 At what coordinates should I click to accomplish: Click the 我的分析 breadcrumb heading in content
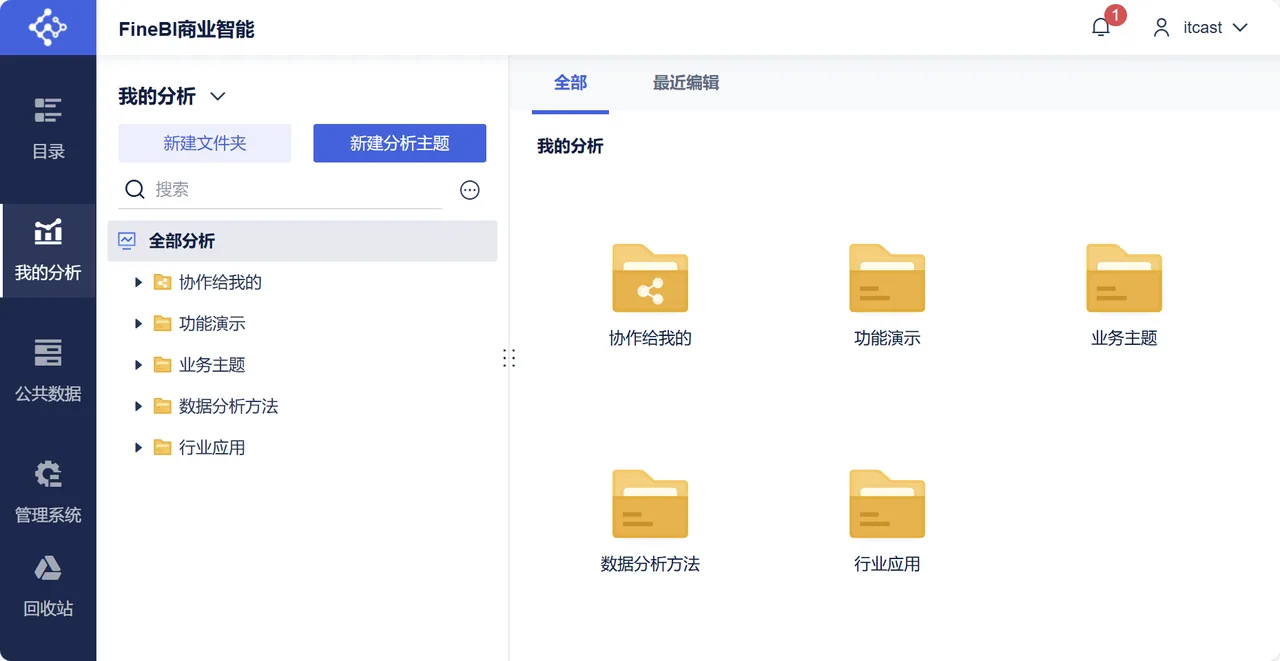pyautogui.click(x=570, y=146)
